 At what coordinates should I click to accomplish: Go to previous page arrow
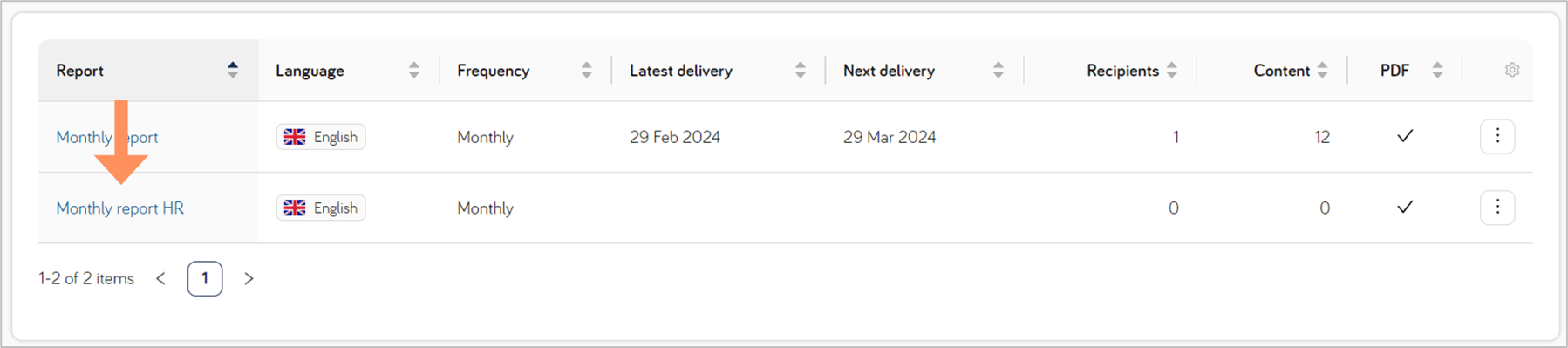coord(160,278)
